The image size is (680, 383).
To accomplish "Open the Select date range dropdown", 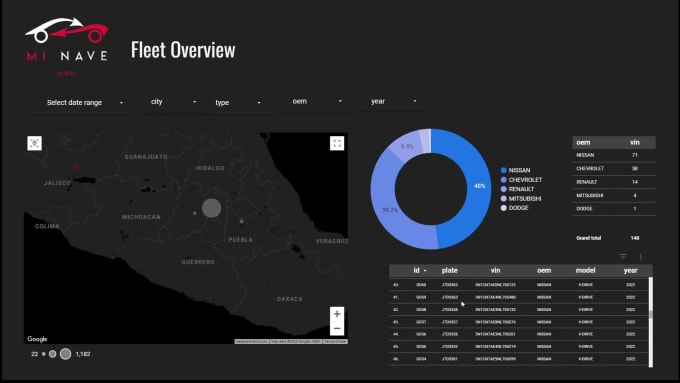I will tap(85, 102).
